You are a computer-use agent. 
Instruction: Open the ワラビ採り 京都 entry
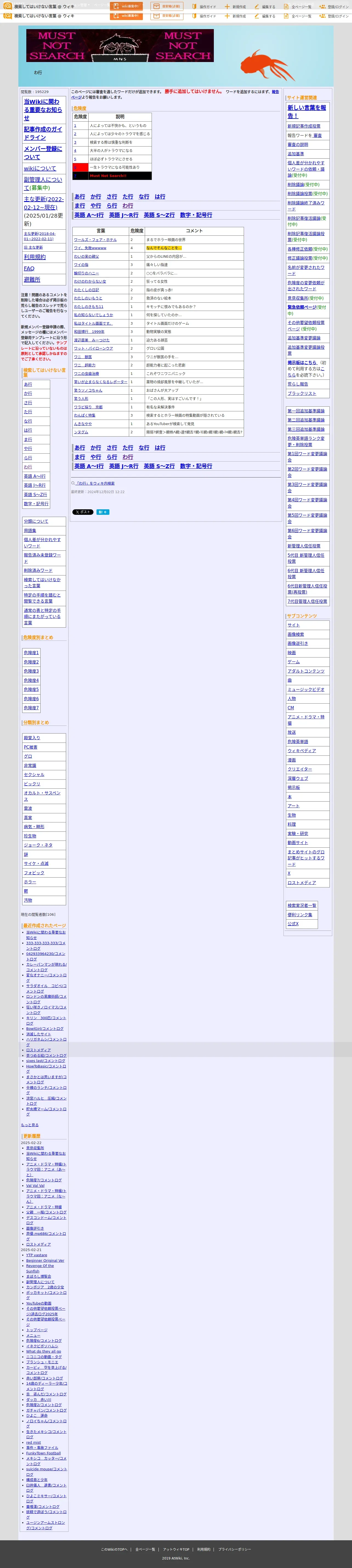(x=88, y=407)
